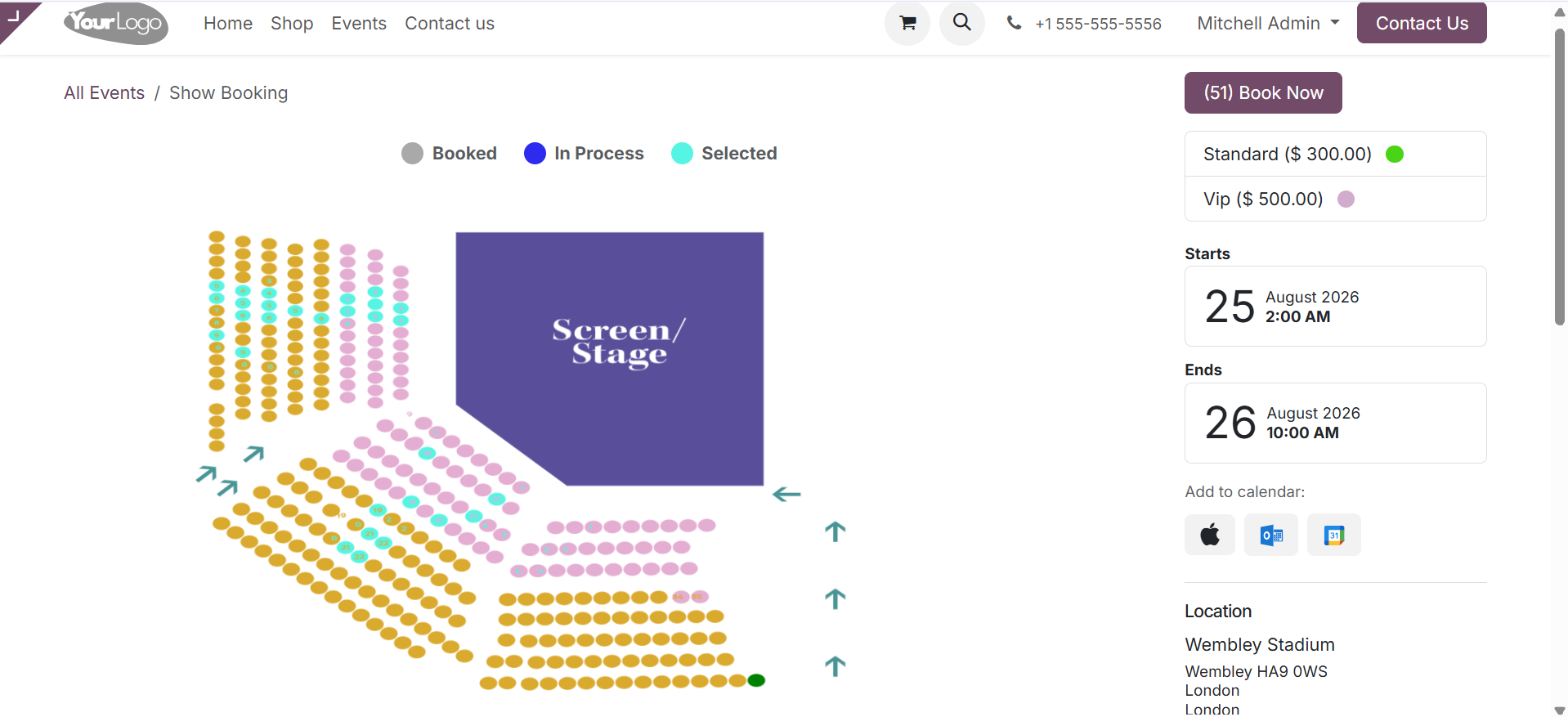Add event to Apple calendar
Image resolution: width=1568 pixels, height=717 pixels.
1210,535
